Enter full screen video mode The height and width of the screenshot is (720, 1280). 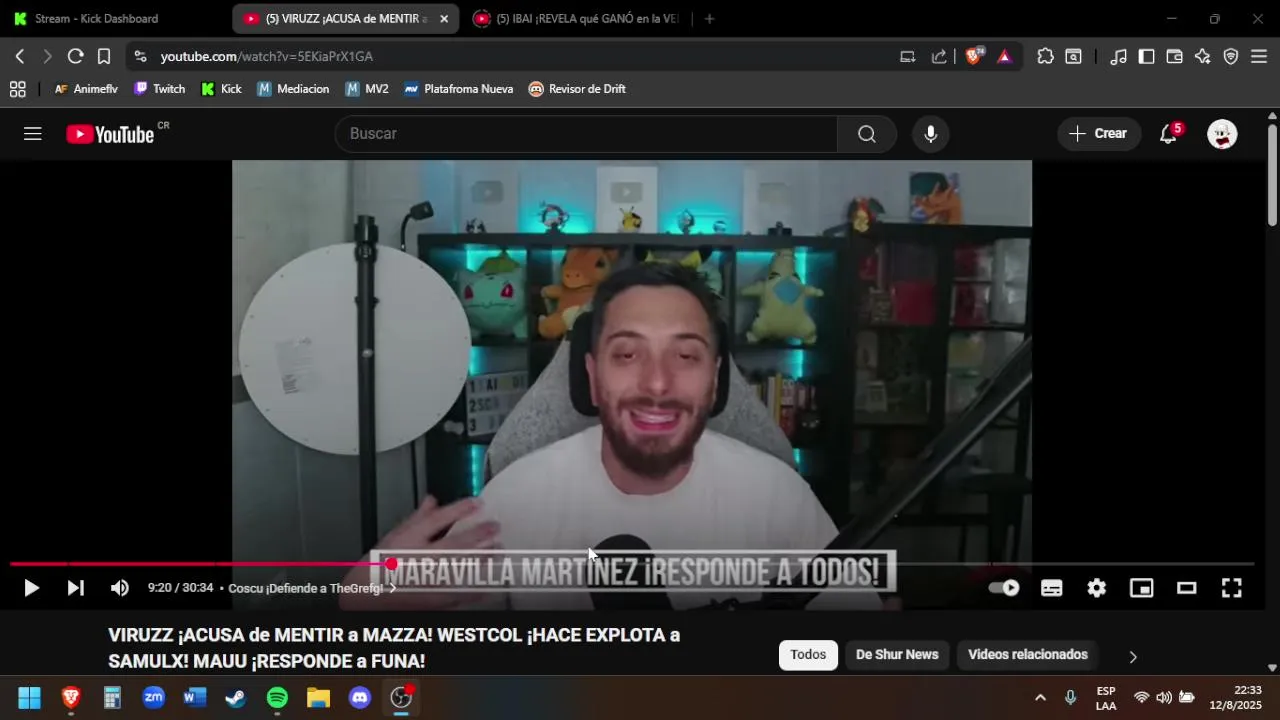coord(1232,588)
